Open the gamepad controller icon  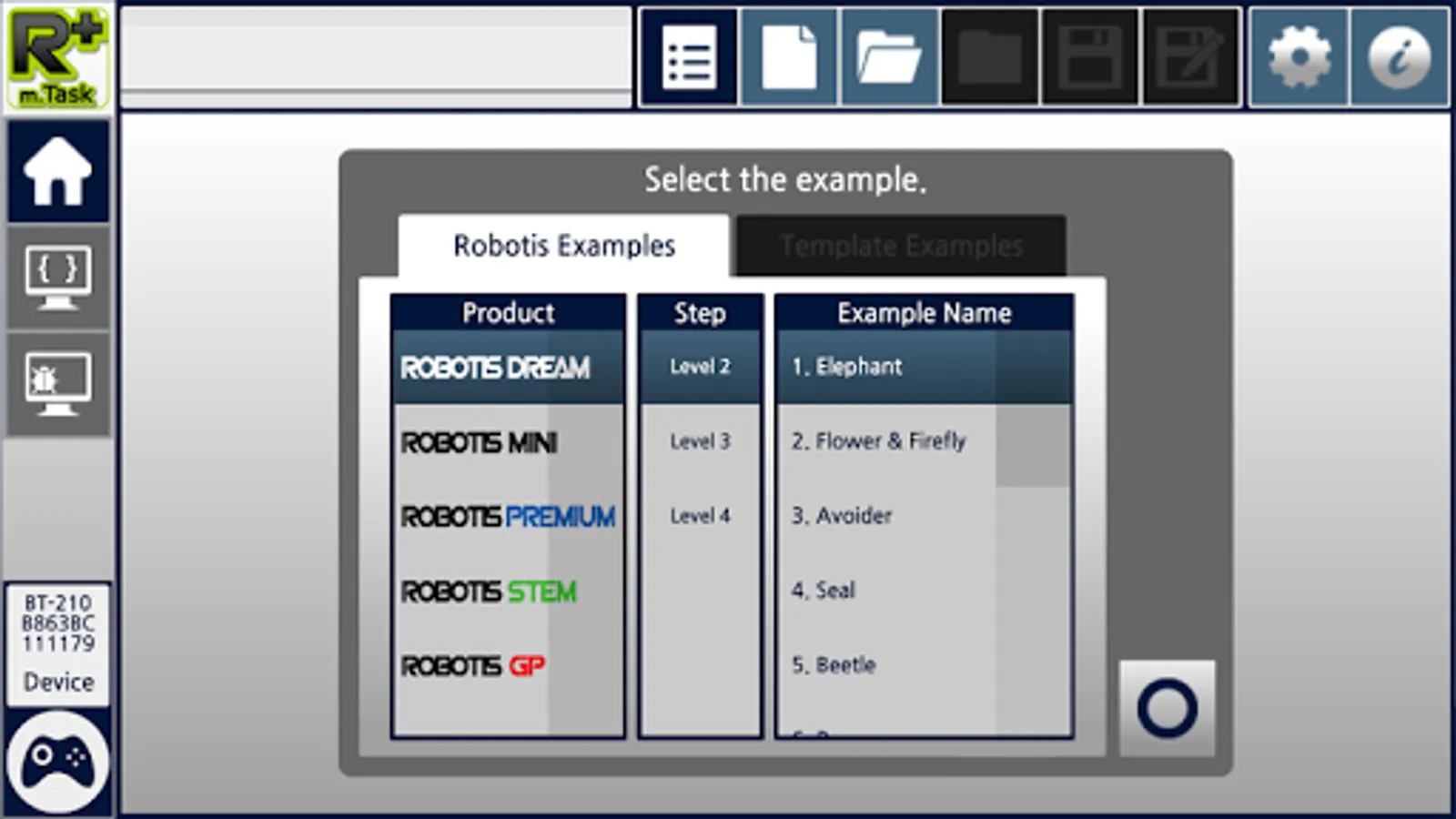click(58, 762)
